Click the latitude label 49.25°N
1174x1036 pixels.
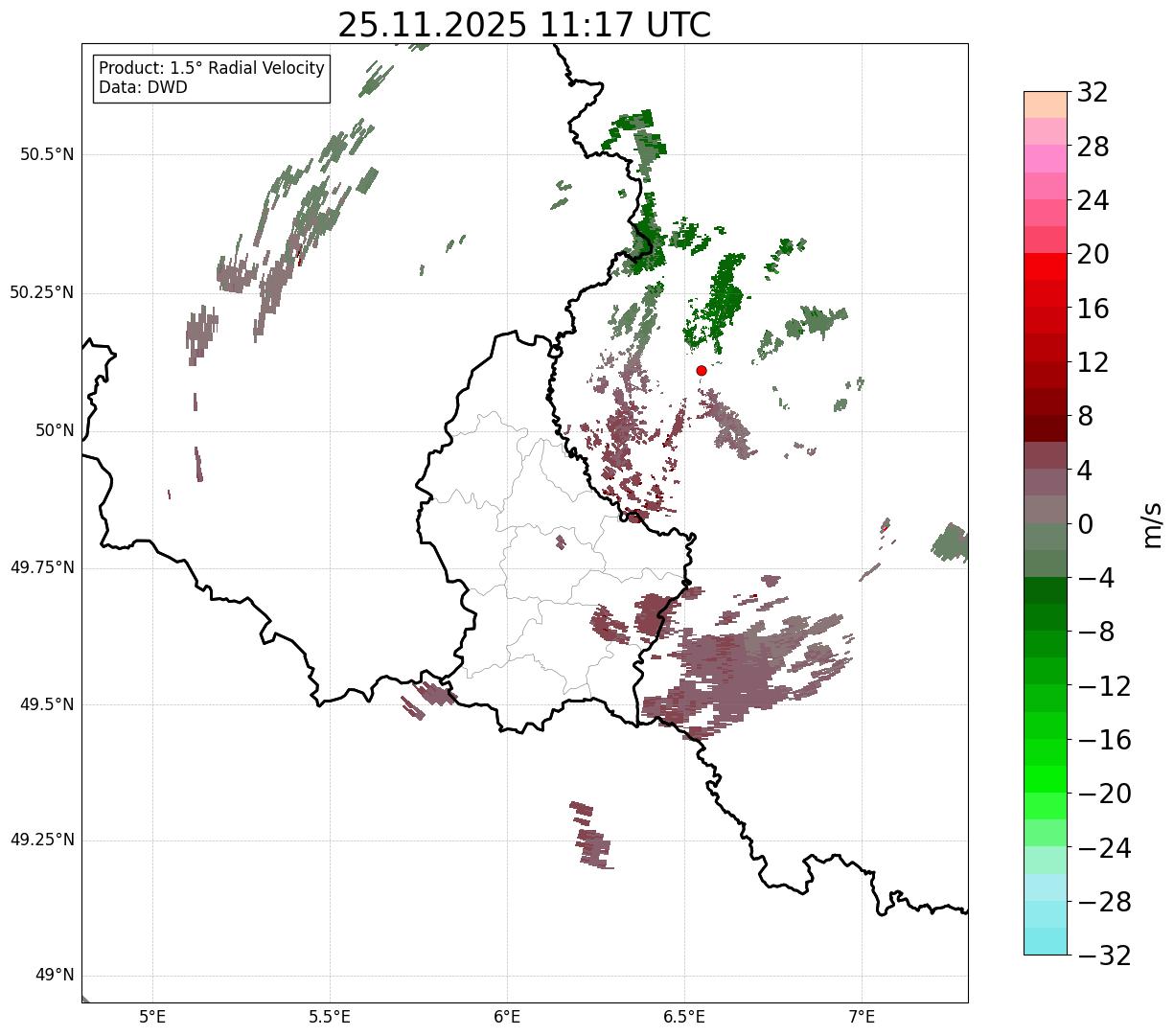pos(42,840)
